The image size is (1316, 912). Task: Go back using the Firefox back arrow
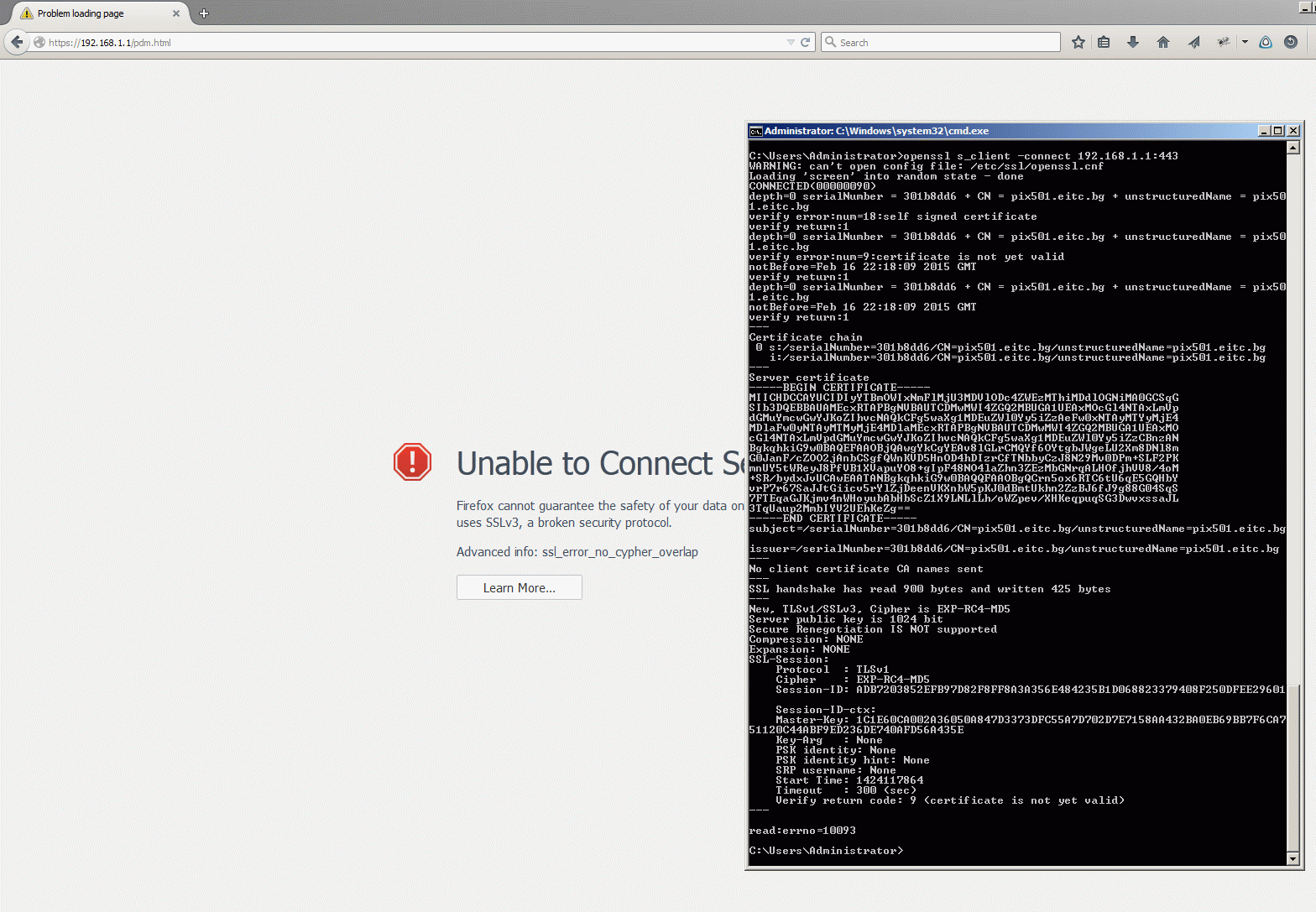click(17, 42)
